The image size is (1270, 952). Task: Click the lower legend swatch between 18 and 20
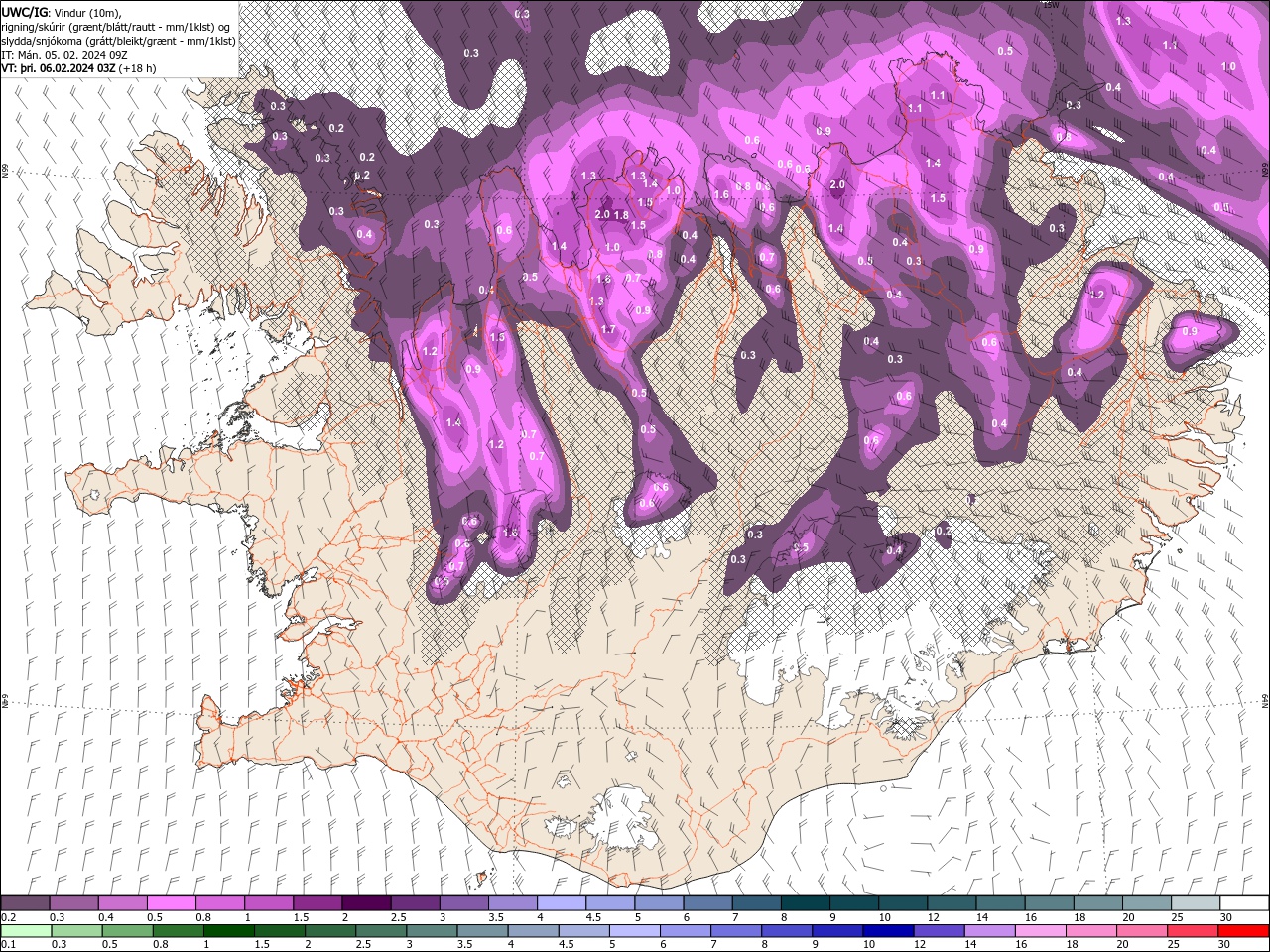coord(1092,931)
